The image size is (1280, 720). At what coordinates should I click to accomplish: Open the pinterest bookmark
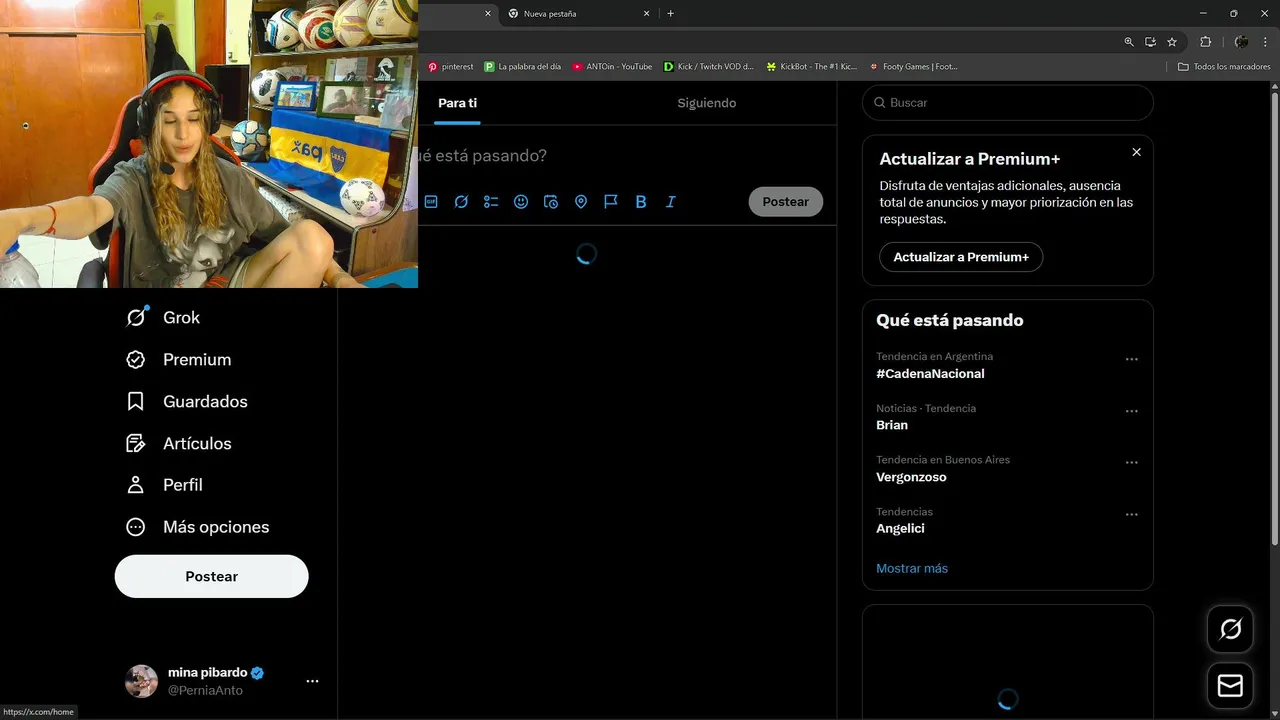point(450,67)
